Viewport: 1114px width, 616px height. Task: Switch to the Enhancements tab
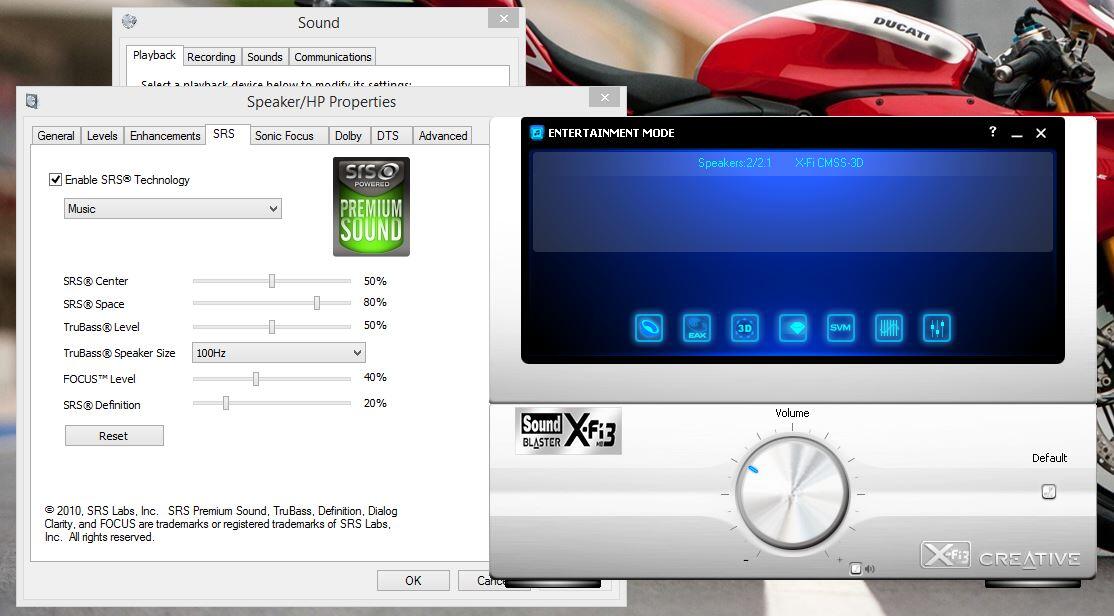pos(165,136)
